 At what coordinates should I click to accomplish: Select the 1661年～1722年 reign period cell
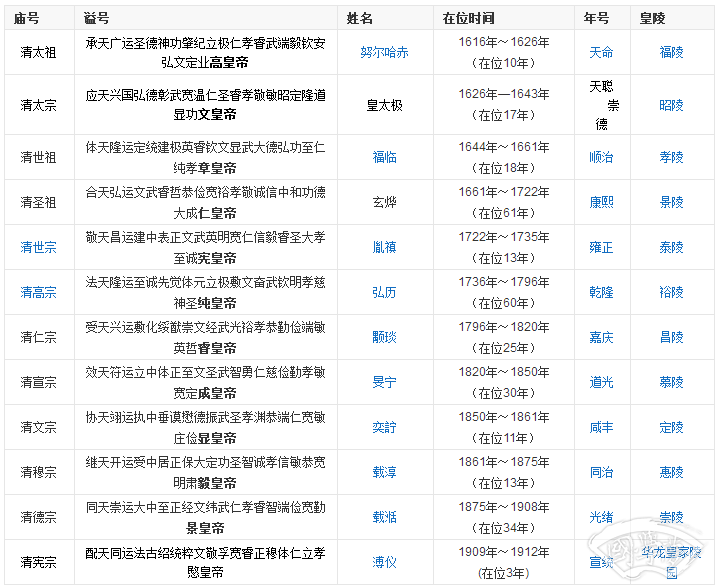pyautogui.click(x=504, y=202)
